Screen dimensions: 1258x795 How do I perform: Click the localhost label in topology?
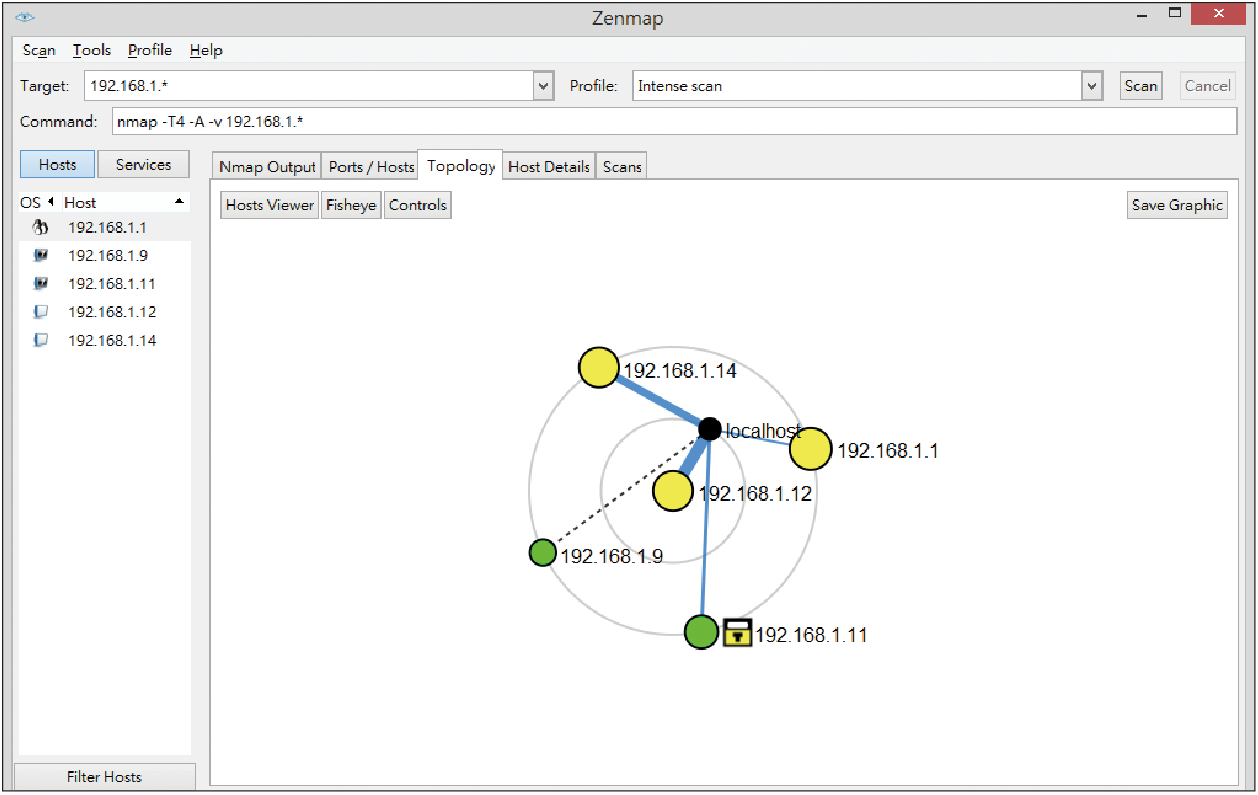click(763, 431)
